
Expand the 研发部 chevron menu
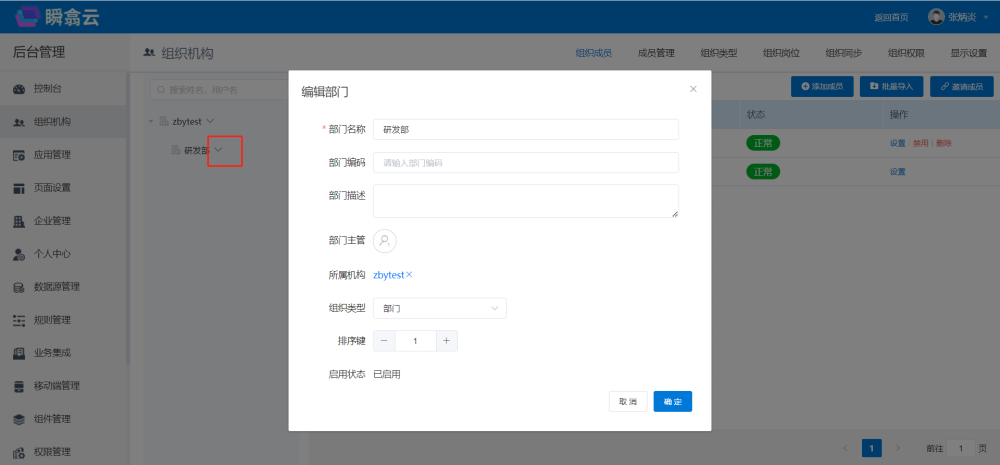pyautogui.click(x=219, y=150)
